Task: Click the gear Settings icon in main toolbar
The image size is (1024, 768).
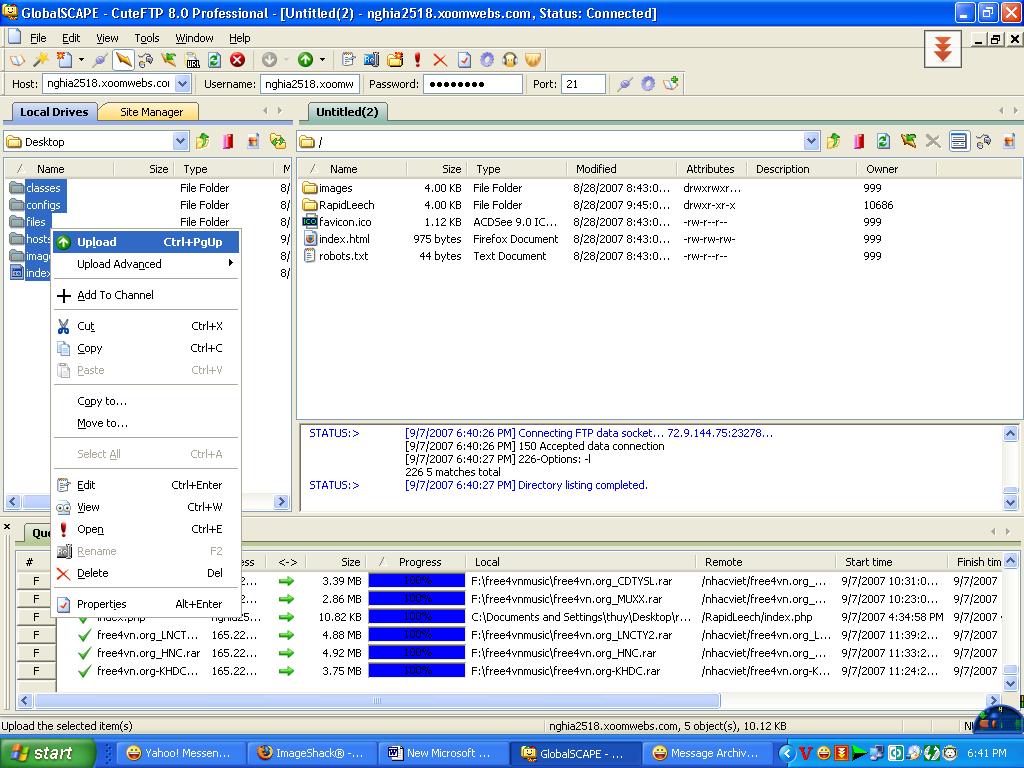Action: 487,60
